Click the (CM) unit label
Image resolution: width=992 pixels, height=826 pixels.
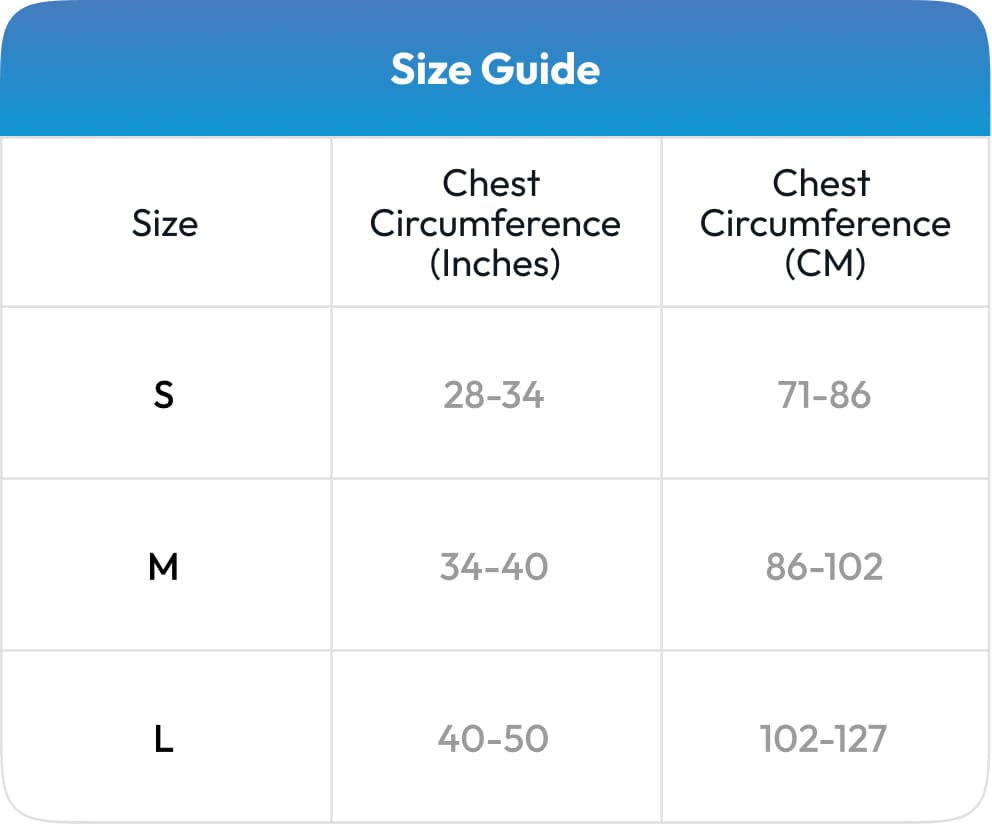[x=825, y=263]
